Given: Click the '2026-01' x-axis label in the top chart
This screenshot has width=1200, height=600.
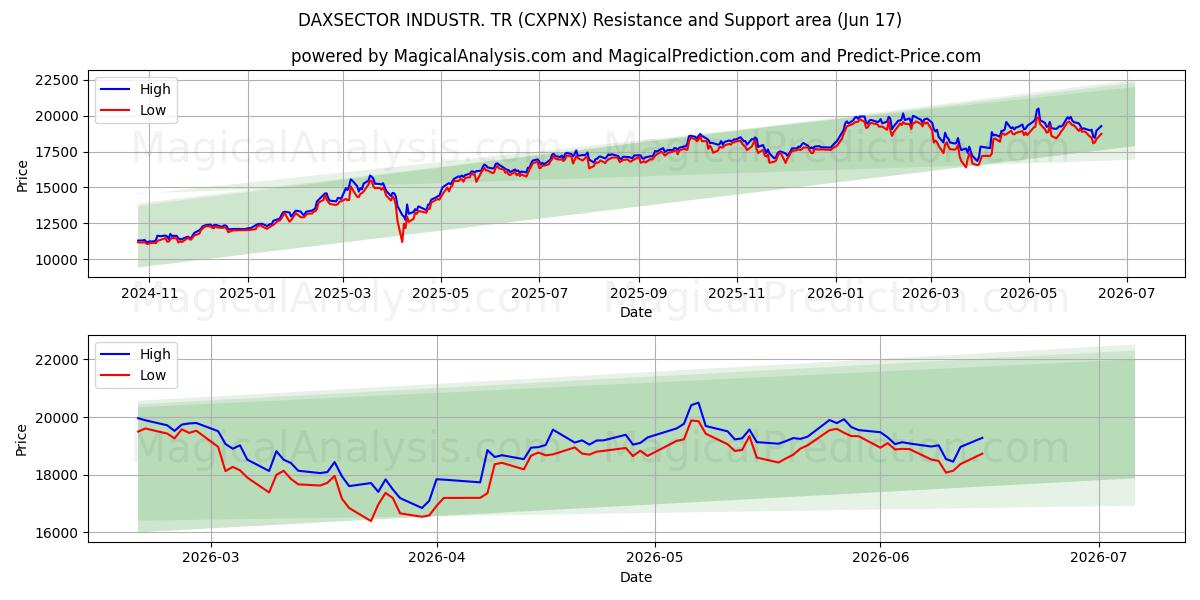Looking at the screenshot, I should 836,295.
